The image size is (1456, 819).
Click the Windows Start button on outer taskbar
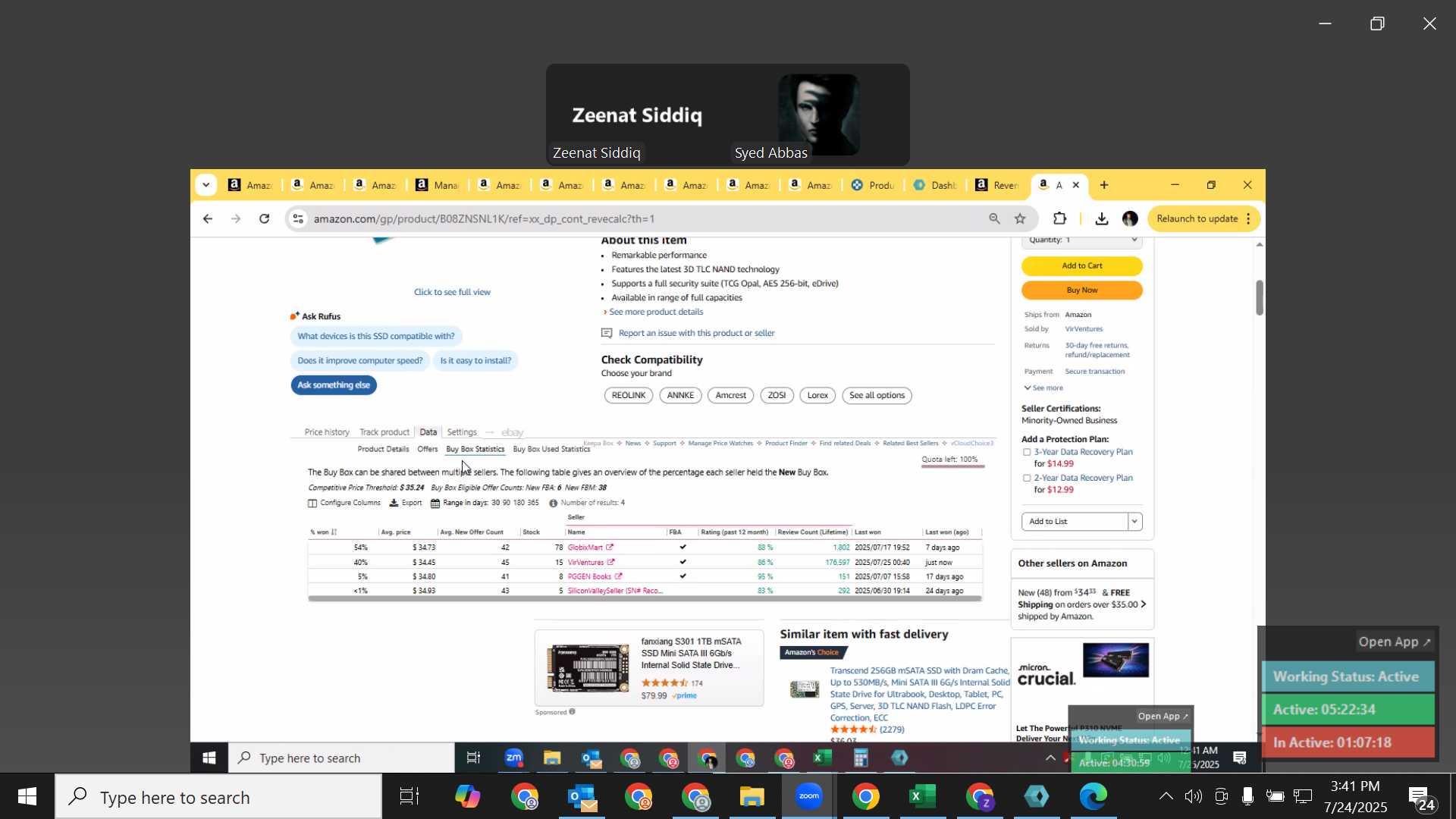pos(27,797)
